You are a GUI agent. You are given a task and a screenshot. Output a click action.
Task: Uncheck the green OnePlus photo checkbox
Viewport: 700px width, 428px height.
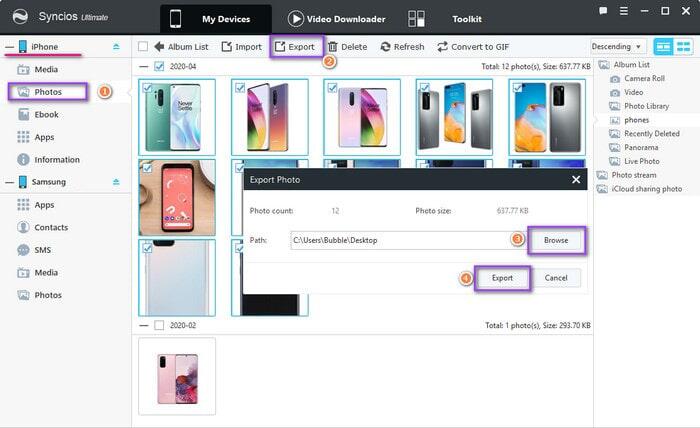tap(147, 88)
